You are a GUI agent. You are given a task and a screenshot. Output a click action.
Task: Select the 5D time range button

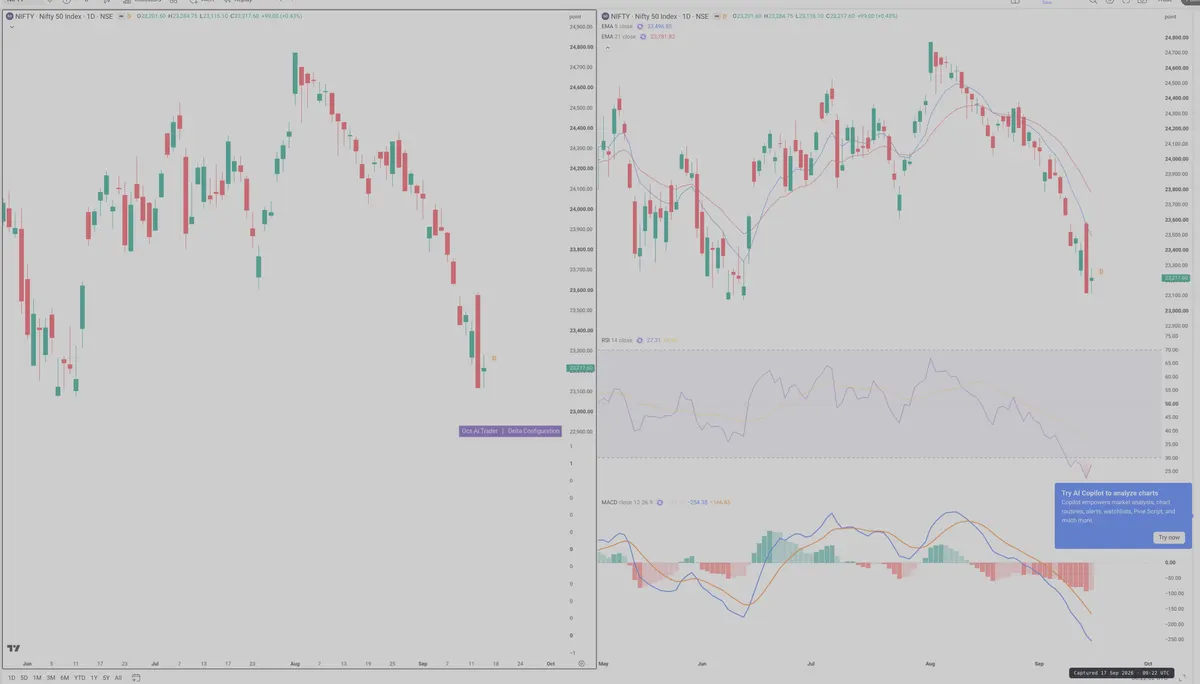pyautogui.click(x=24, y=678)
